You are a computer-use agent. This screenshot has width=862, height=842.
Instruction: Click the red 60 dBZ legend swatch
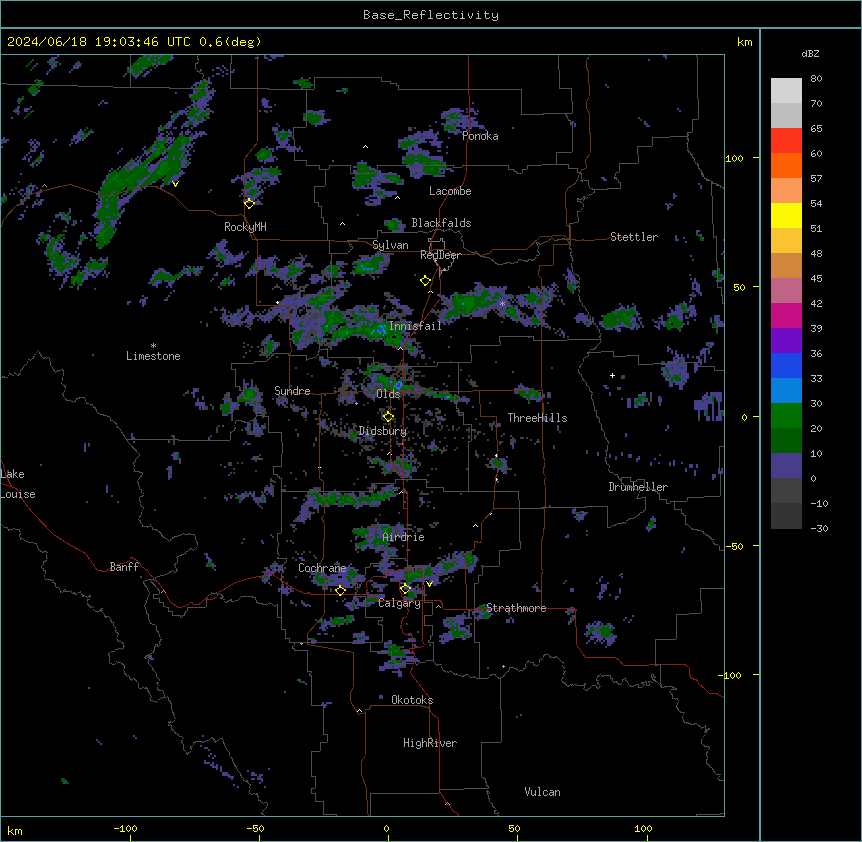point(786,141)
